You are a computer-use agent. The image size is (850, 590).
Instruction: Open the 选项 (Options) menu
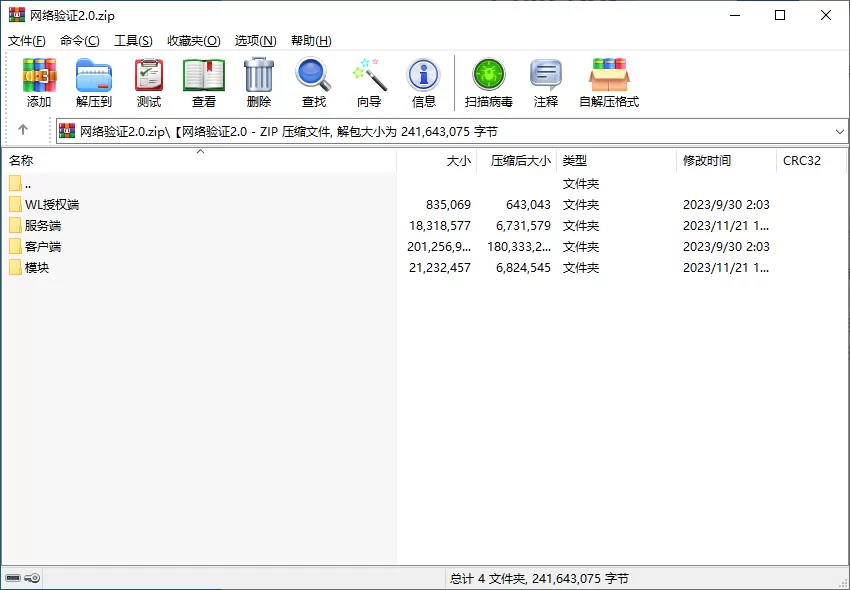point(255,40)
